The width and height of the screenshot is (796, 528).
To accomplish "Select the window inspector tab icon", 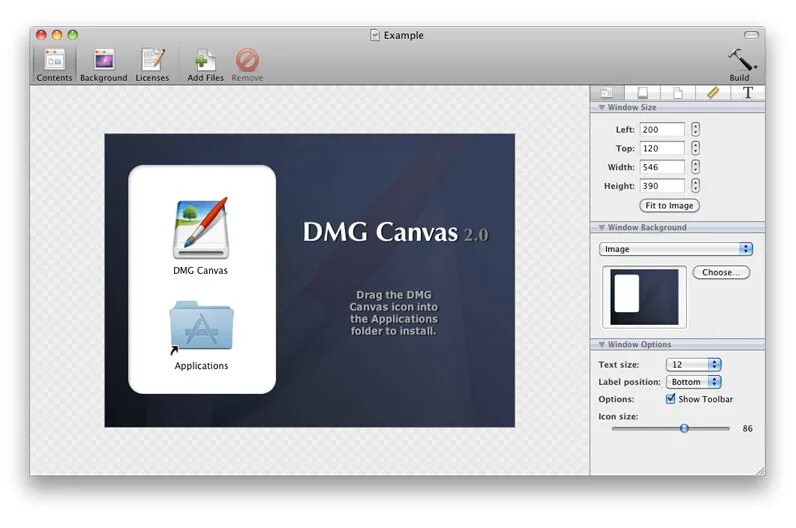I will tap(607, 93).
